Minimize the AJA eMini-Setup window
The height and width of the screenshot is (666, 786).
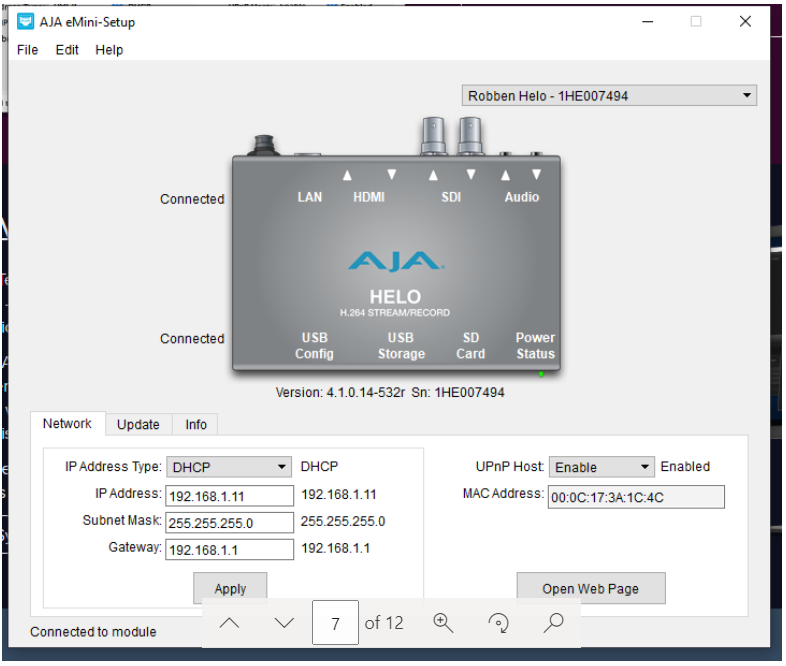[648, 22]
